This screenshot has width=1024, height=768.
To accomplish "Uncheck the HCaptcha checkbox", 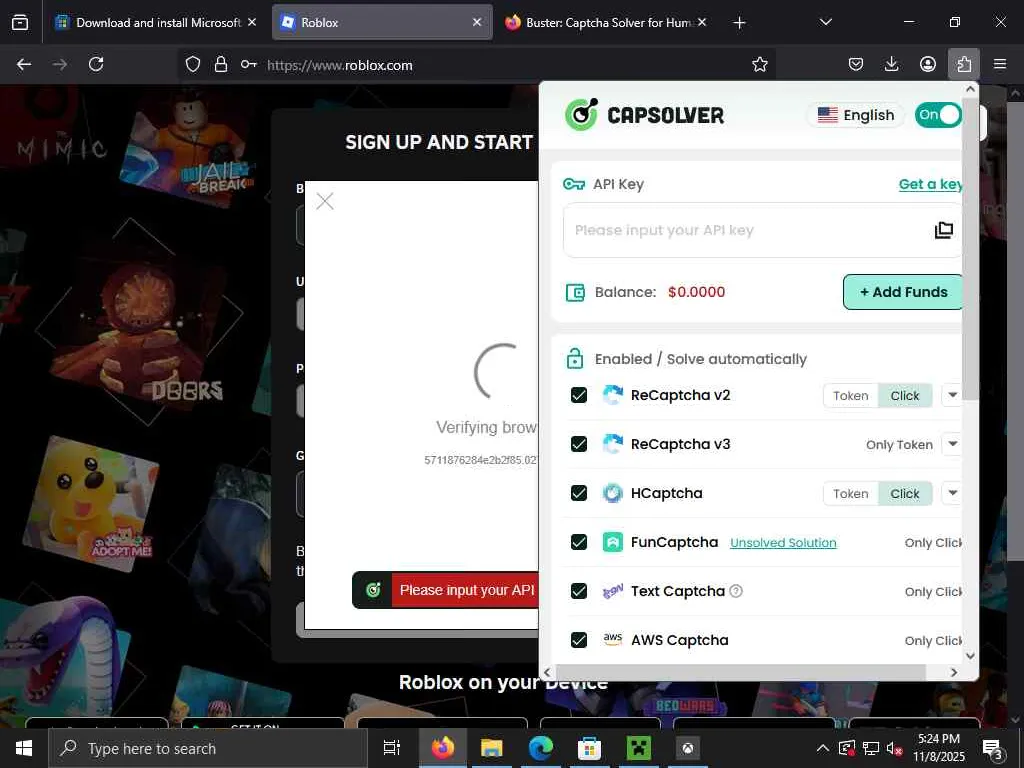I will coord(579,493).
